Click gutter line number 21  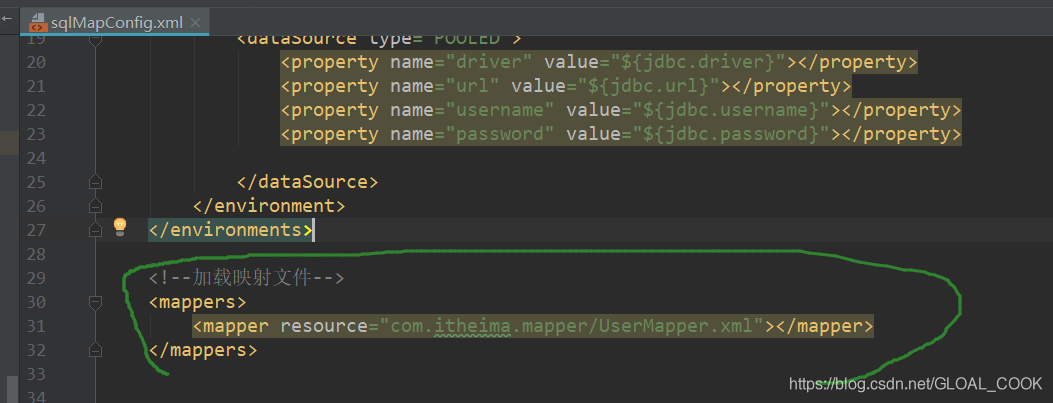(36, 87)
